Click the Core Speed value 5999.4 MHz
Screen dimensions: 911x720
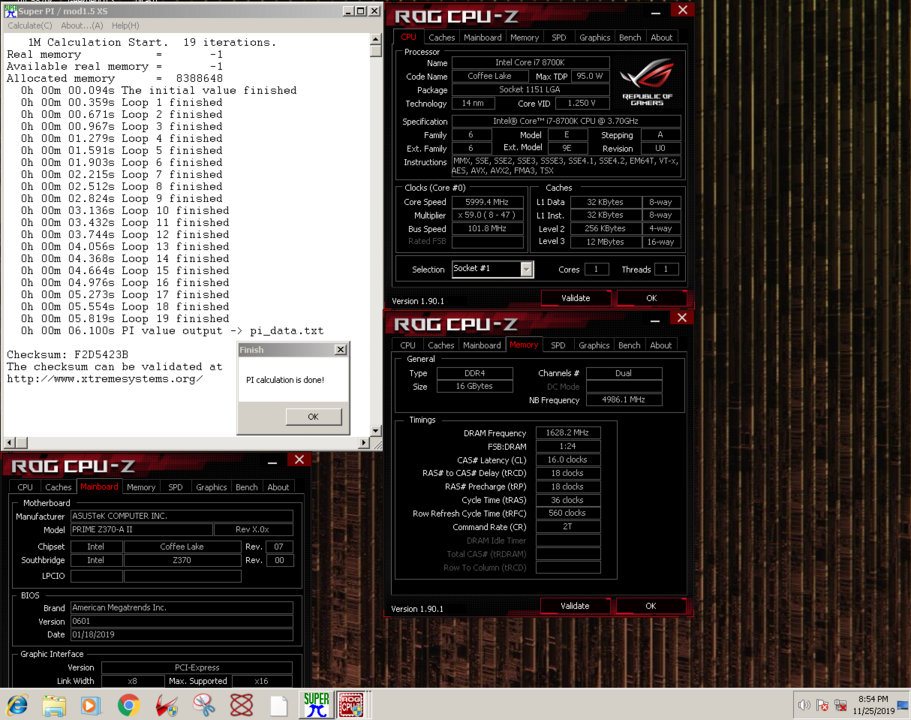(487, 202)
